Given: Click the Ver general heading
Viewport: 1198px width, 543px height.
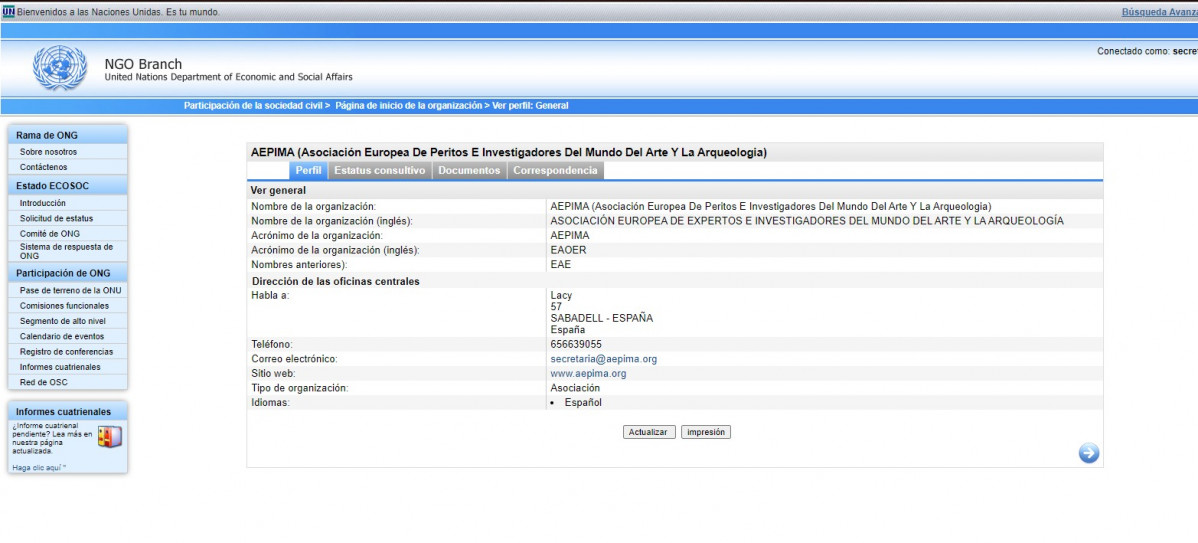Looking at the screenshot, I should point(278,191).
